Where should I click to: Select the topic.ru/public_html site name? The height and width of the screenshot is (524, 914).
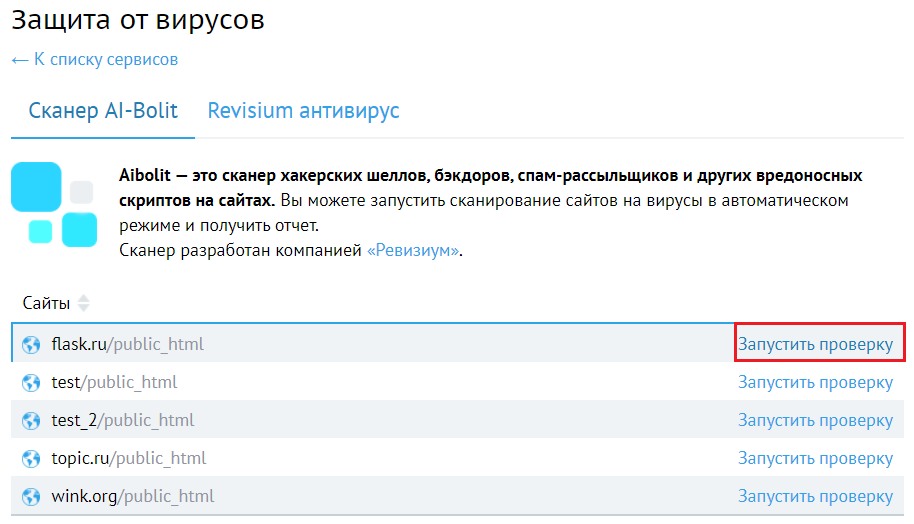pyautogui.click(x=129, y=459)
